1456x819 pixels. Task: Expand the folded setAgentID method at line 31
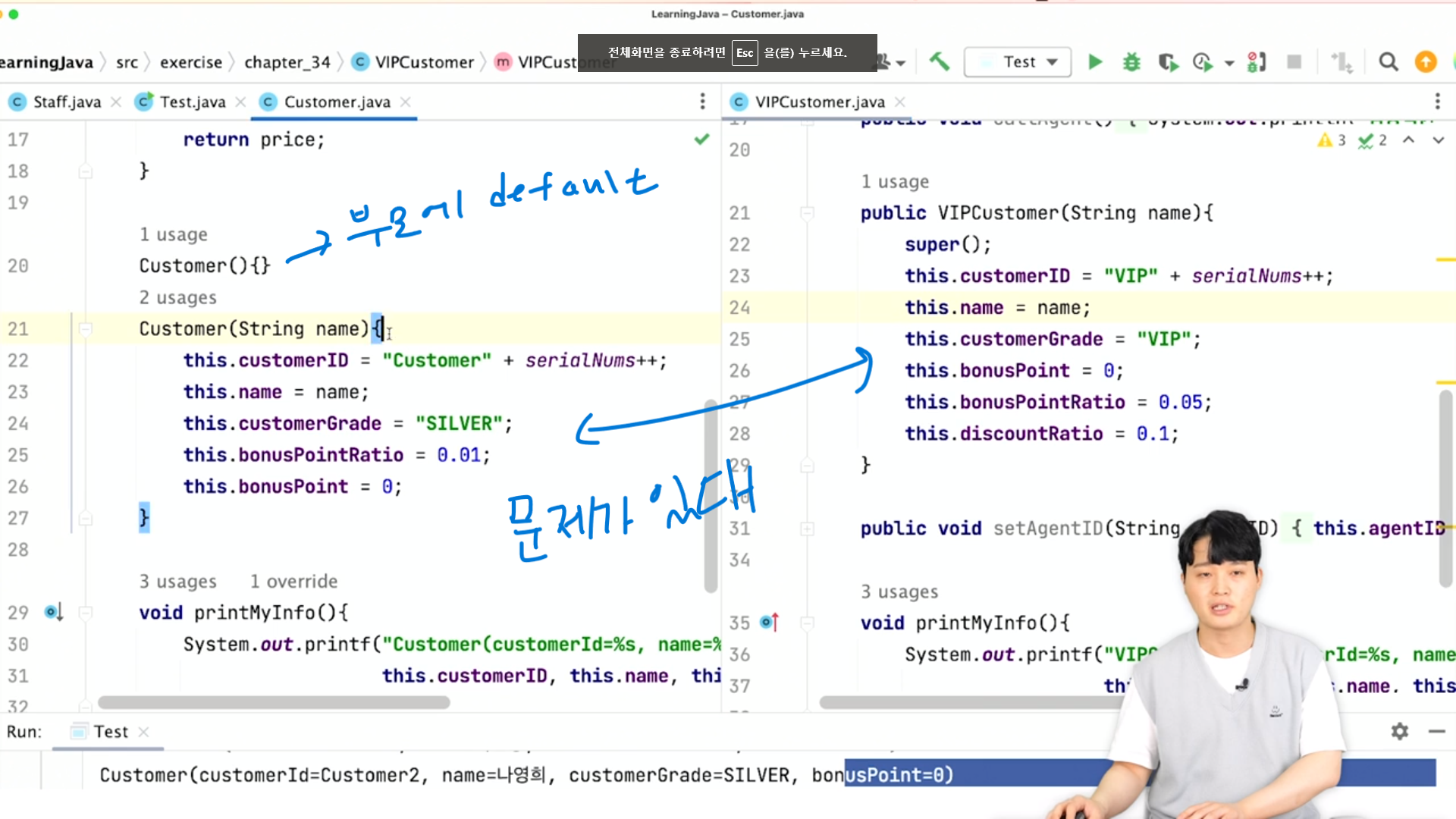(x=807, y=529)
